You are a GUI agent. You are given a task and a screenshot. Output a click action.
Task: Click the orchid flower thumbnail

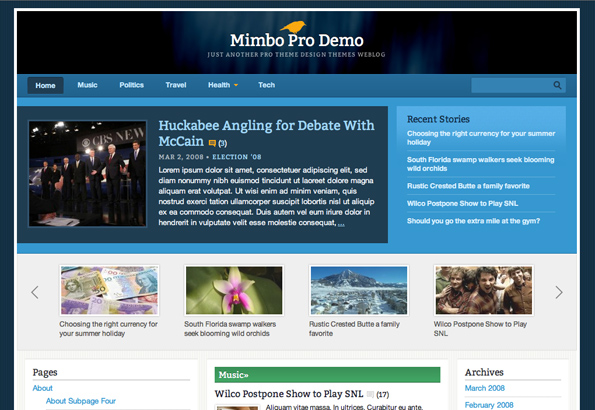pos(234,290)
